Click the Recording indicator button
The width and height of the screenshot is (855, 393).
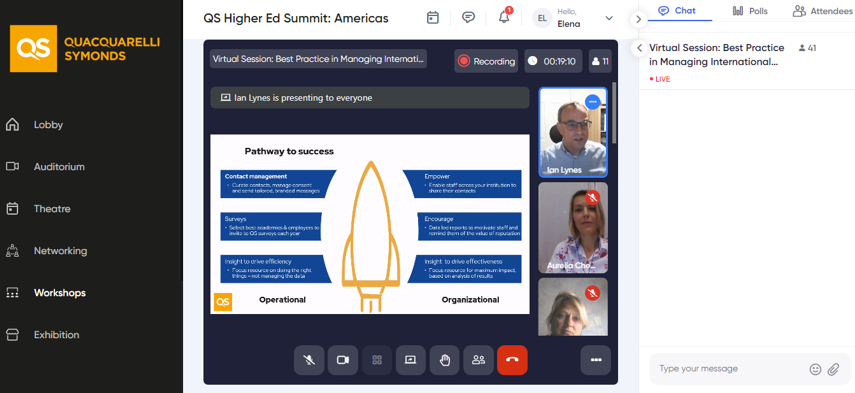click(486, 61)
